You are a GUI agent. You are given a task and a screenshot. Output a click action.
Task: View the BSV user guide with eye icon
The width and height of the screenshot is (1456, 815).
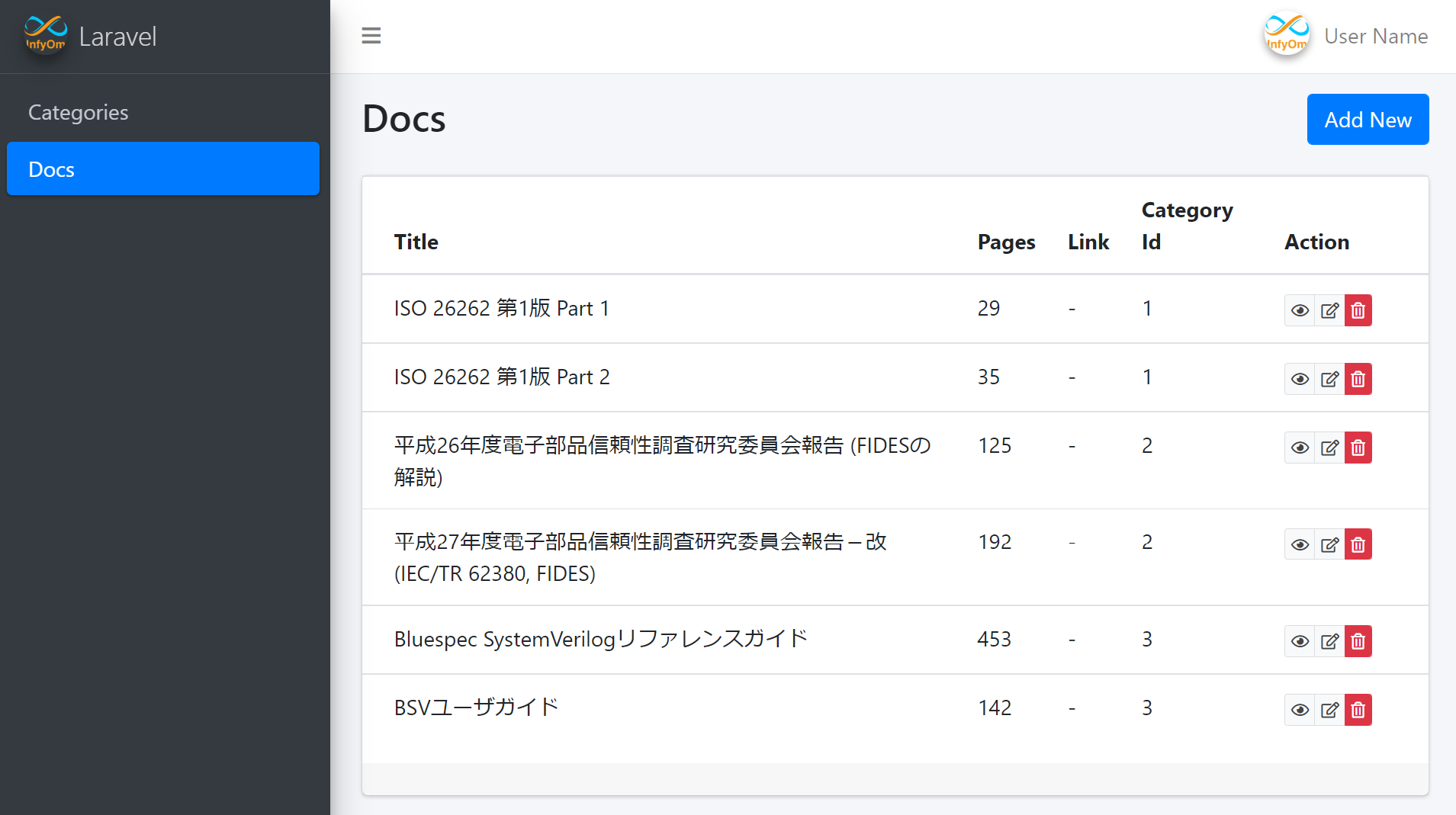[x=1300, y=710]
